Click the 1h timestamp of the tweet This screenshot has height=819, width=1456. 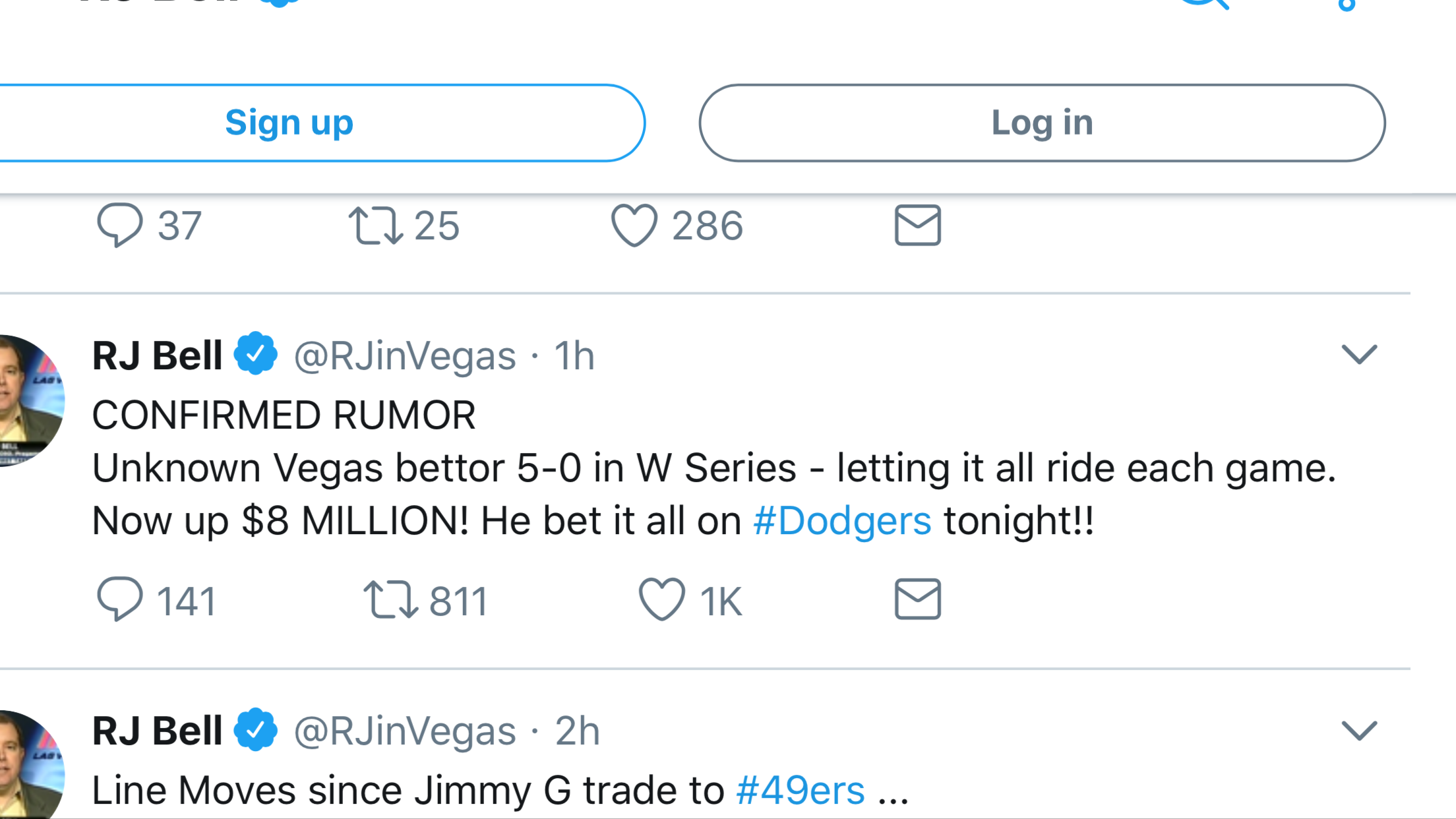(x=574, y=356)
